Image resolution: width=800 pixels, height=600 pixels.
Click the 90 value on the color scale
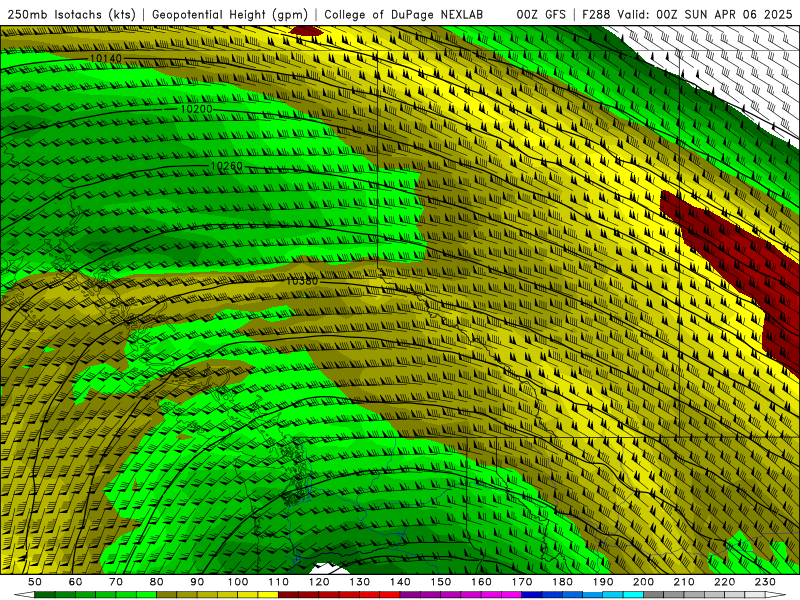tap(197, 582)
